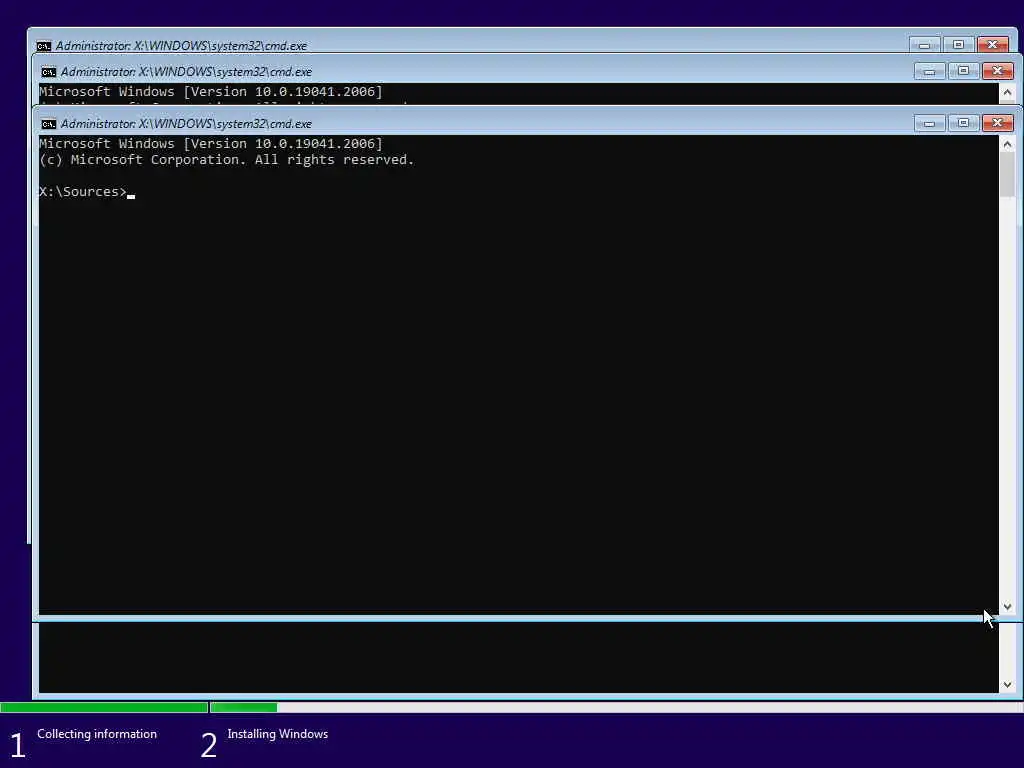Viewport: 1024px width, 768px height.
Task: Click the scroll down arrow of the bottom background window
Action: 1007,684
